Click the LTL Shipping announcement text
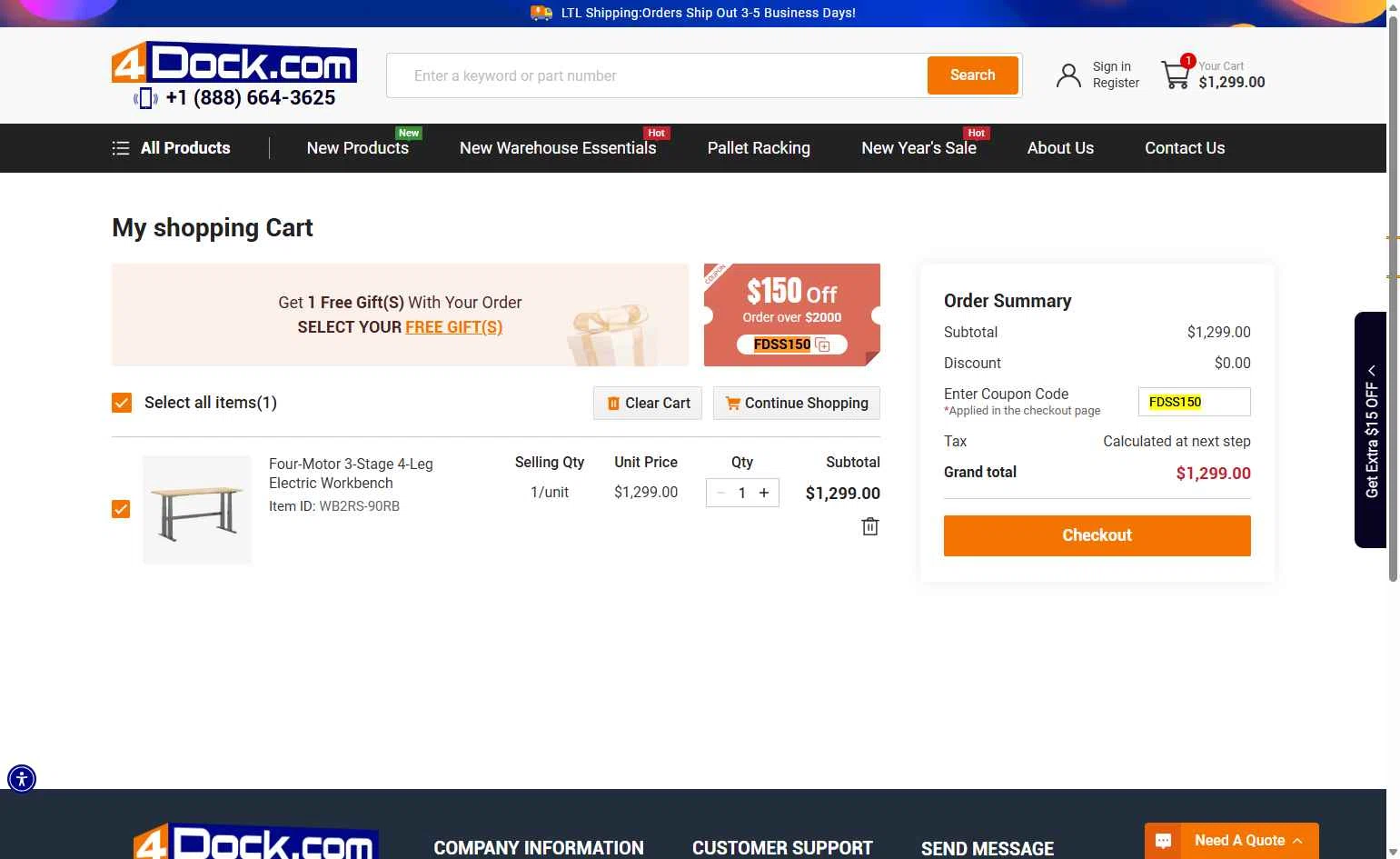 coord(709,13)
